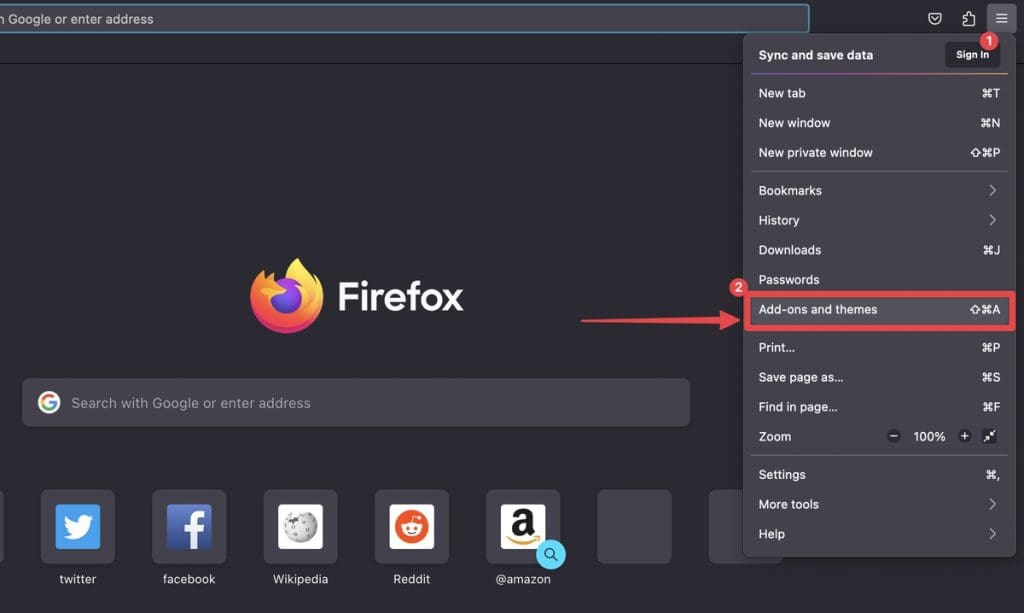Screen dimensions: 1024x613
Task: Focus the top URL address bar
Action: (404, 19)
